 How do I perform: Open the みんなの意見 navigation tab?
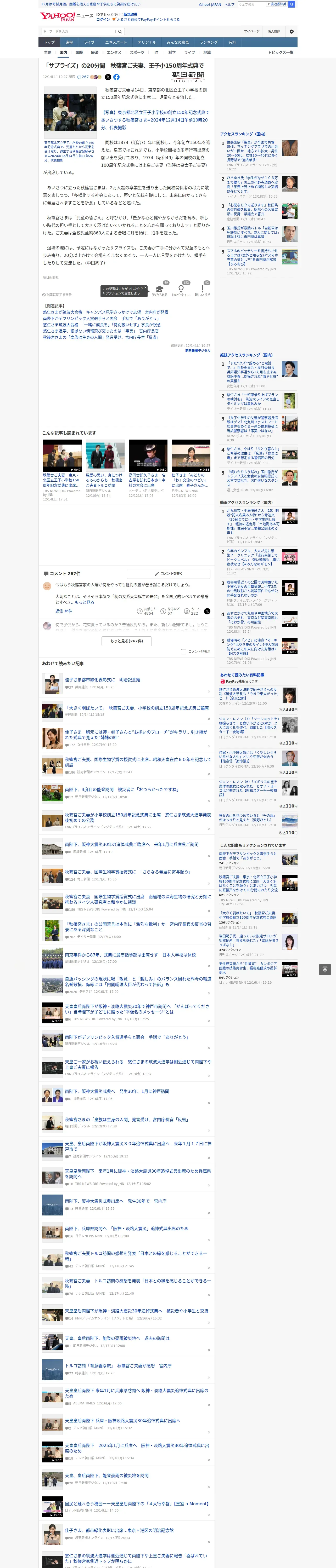pos(177,43)
